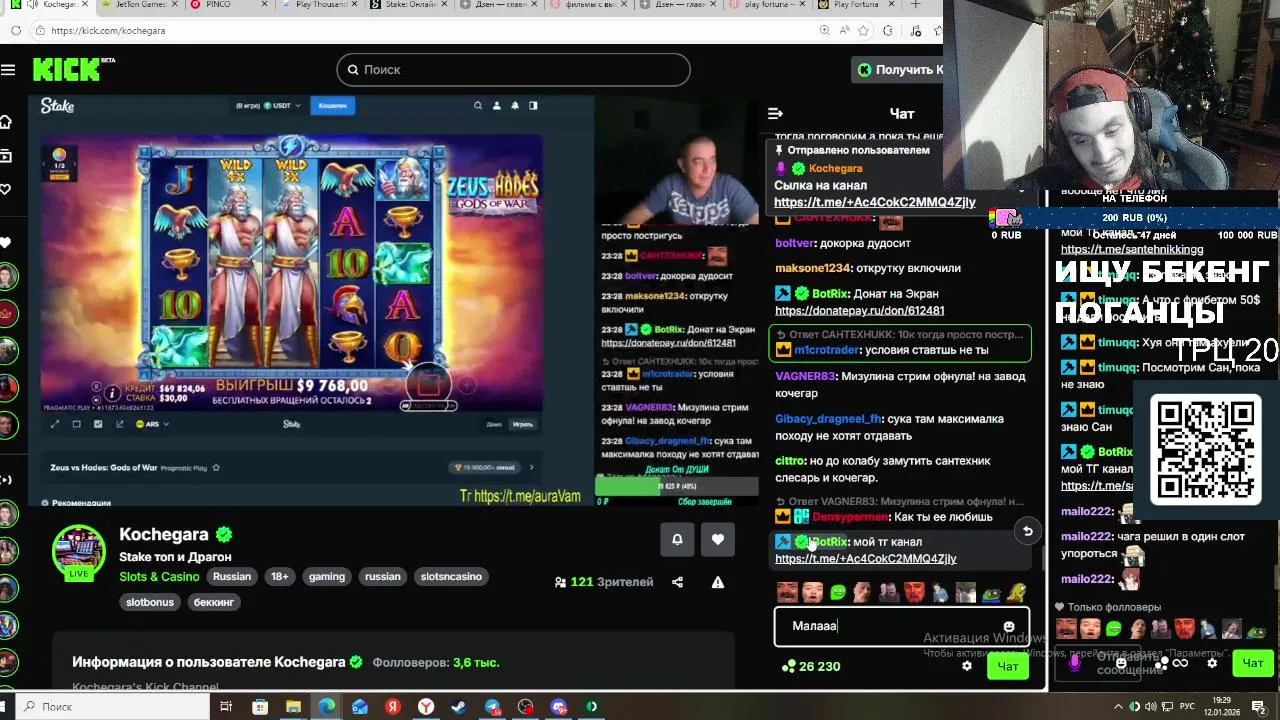The width and height of the screenshot is (1280, 720).
Task: Click the Gibacy_dragneel_fh username in chat
Action: (828, 419)
